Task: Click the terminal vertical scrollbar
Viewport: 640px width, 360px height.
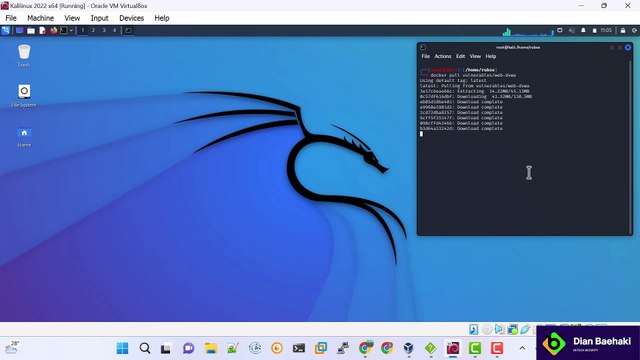Action: pyautogui.click(x=631, y=147)
